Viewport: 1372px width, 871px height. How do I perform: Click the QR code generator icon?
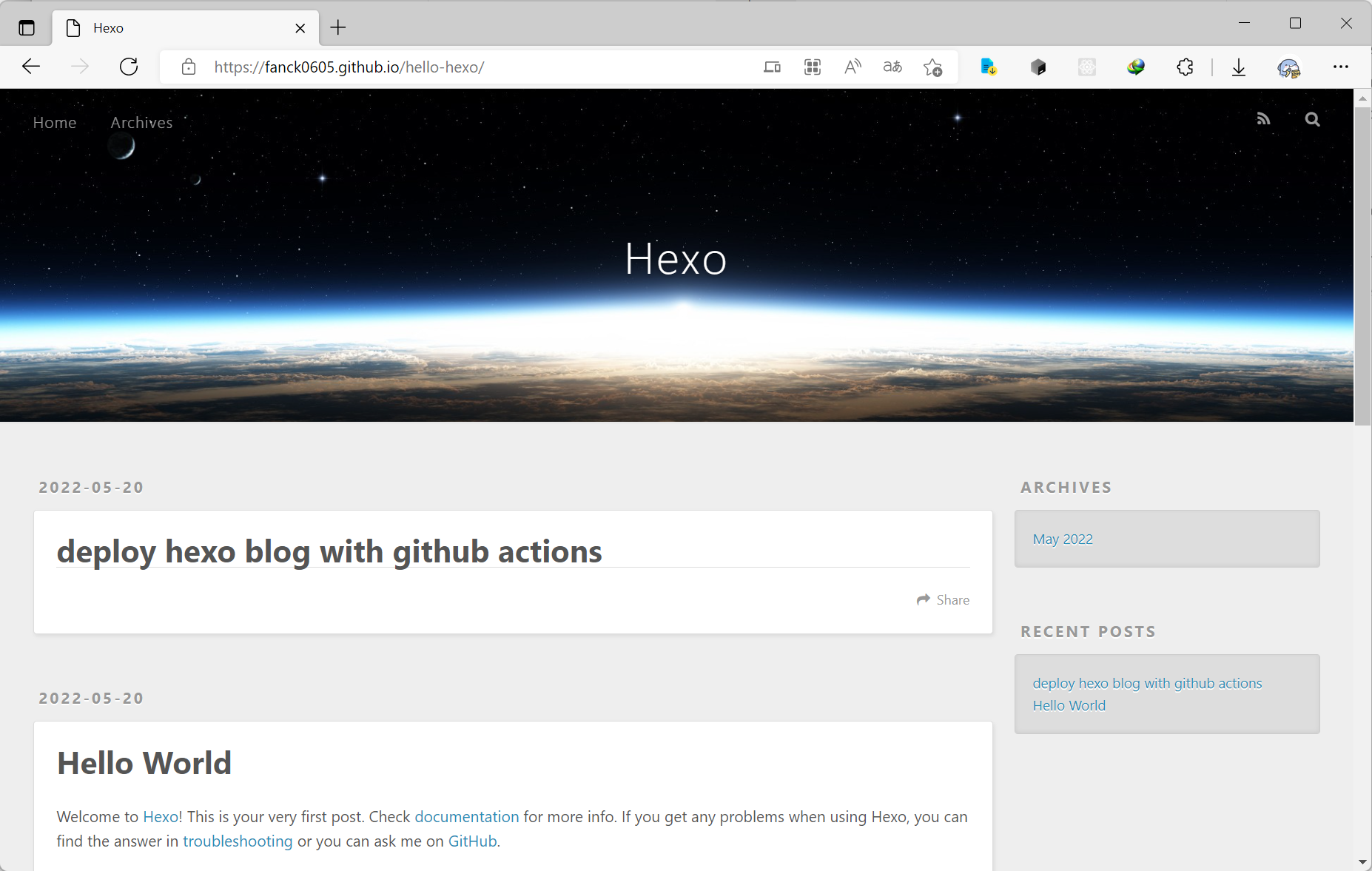[813, 67]
